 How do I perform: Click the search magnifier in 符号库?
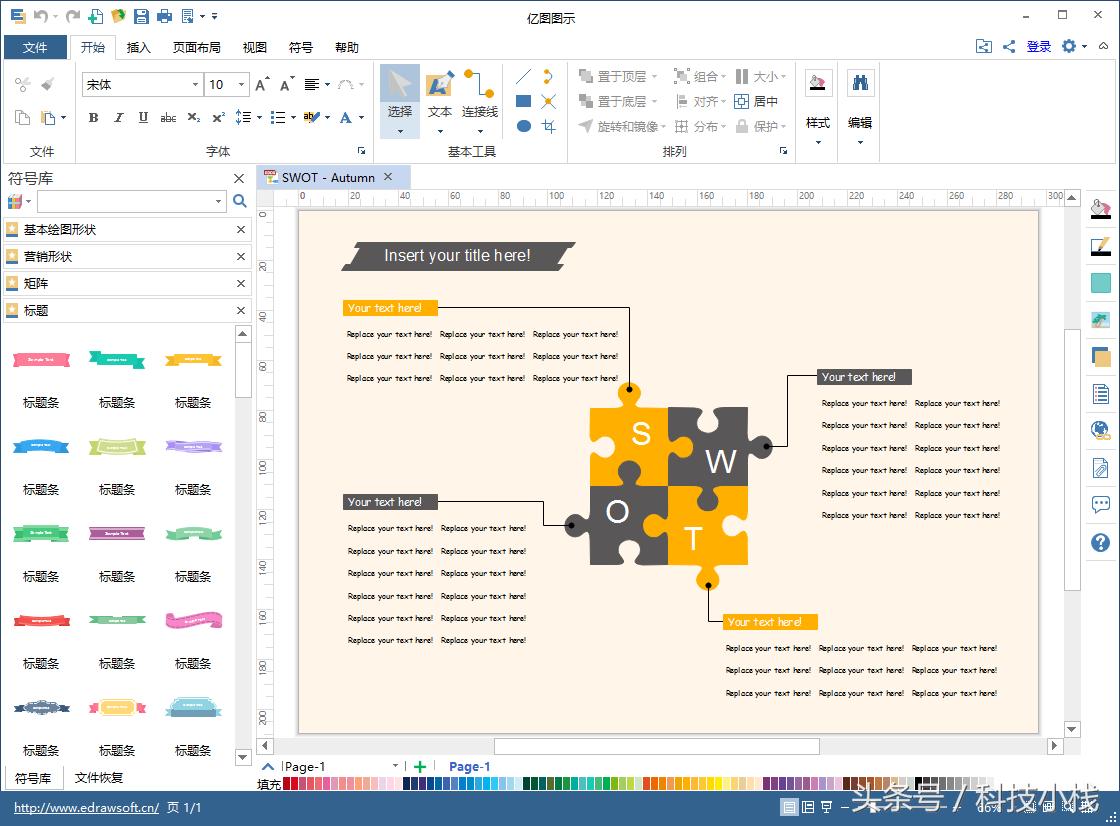tap(240, 201)
